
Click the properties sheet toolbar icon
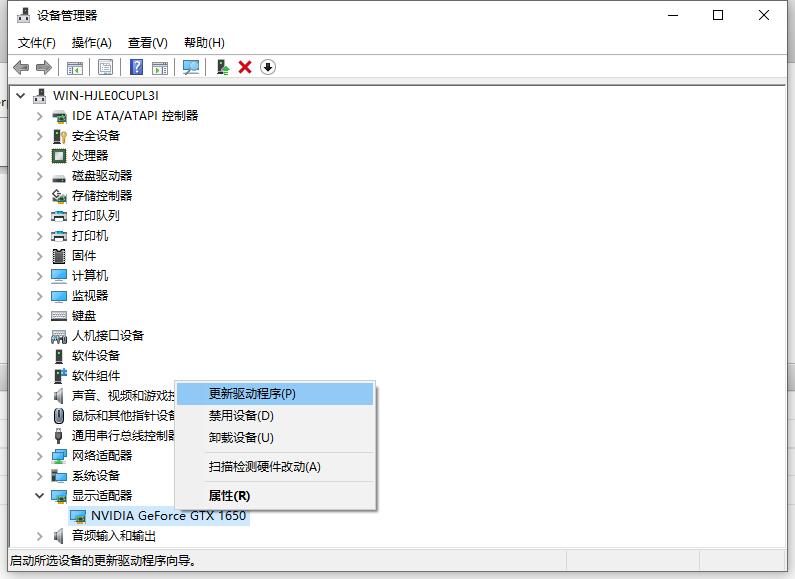105,67
